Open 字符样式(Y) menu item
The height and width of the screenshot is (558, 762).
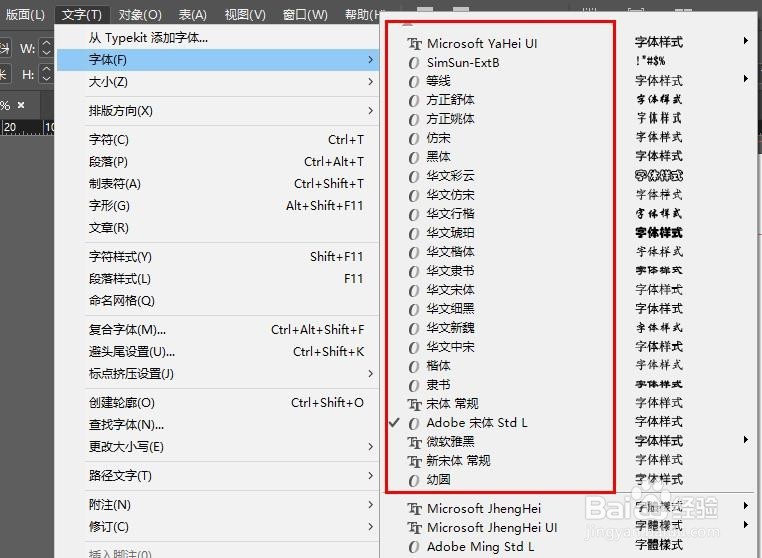pyautogui.click(x=217, y=257)
